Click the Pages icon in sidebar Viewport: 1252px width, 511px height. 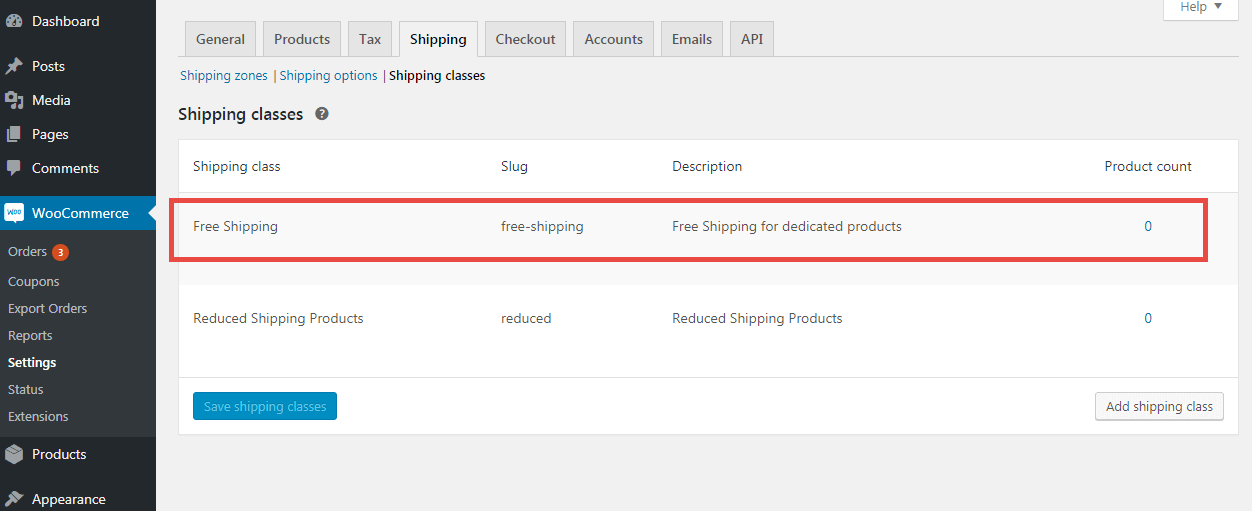[x=14, y=134]
